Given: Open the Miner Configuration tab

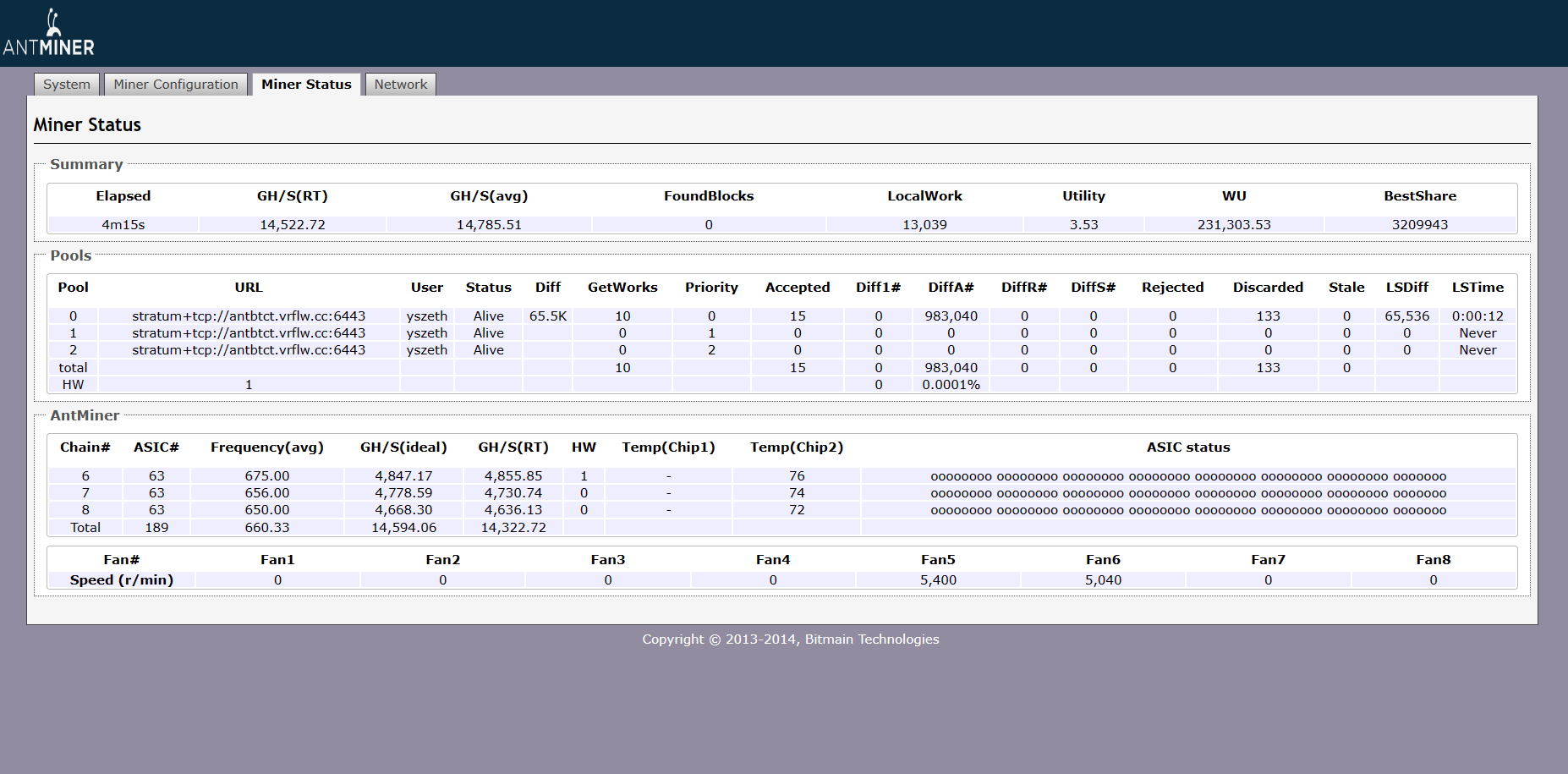Looking at the screenshot, I should tap(176, 85).
